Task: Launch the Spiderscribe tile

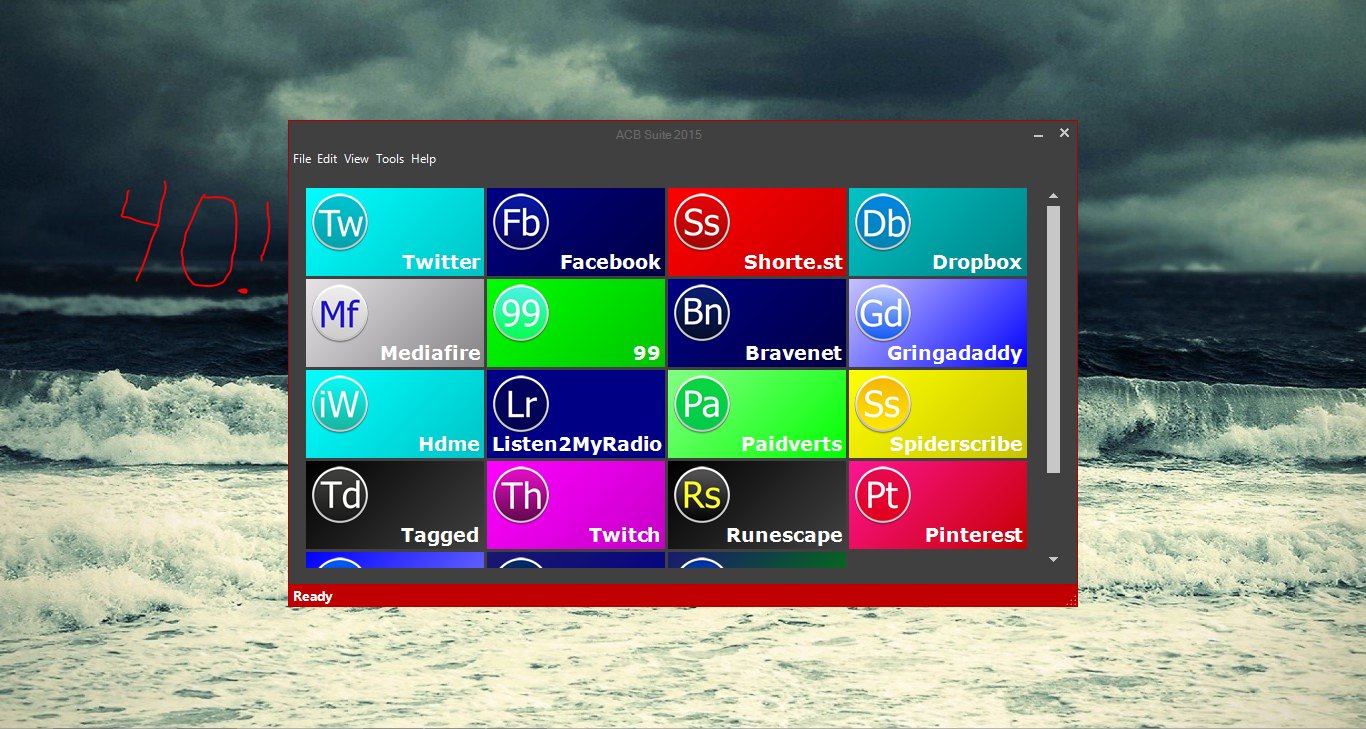Action: 938,414
